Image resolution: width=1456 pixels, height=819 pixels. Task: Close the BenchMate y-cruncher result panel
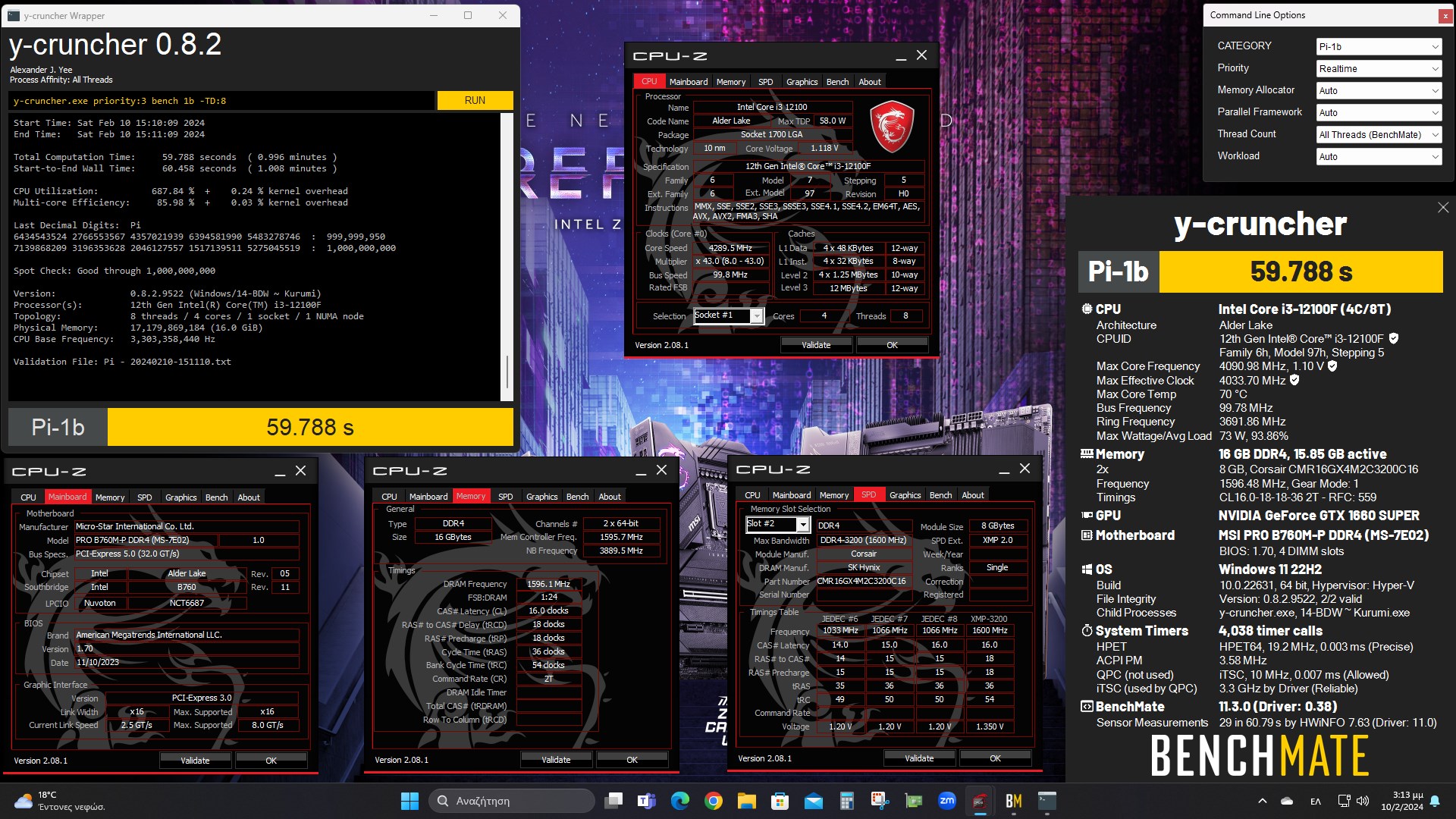tap(1443, 208)
